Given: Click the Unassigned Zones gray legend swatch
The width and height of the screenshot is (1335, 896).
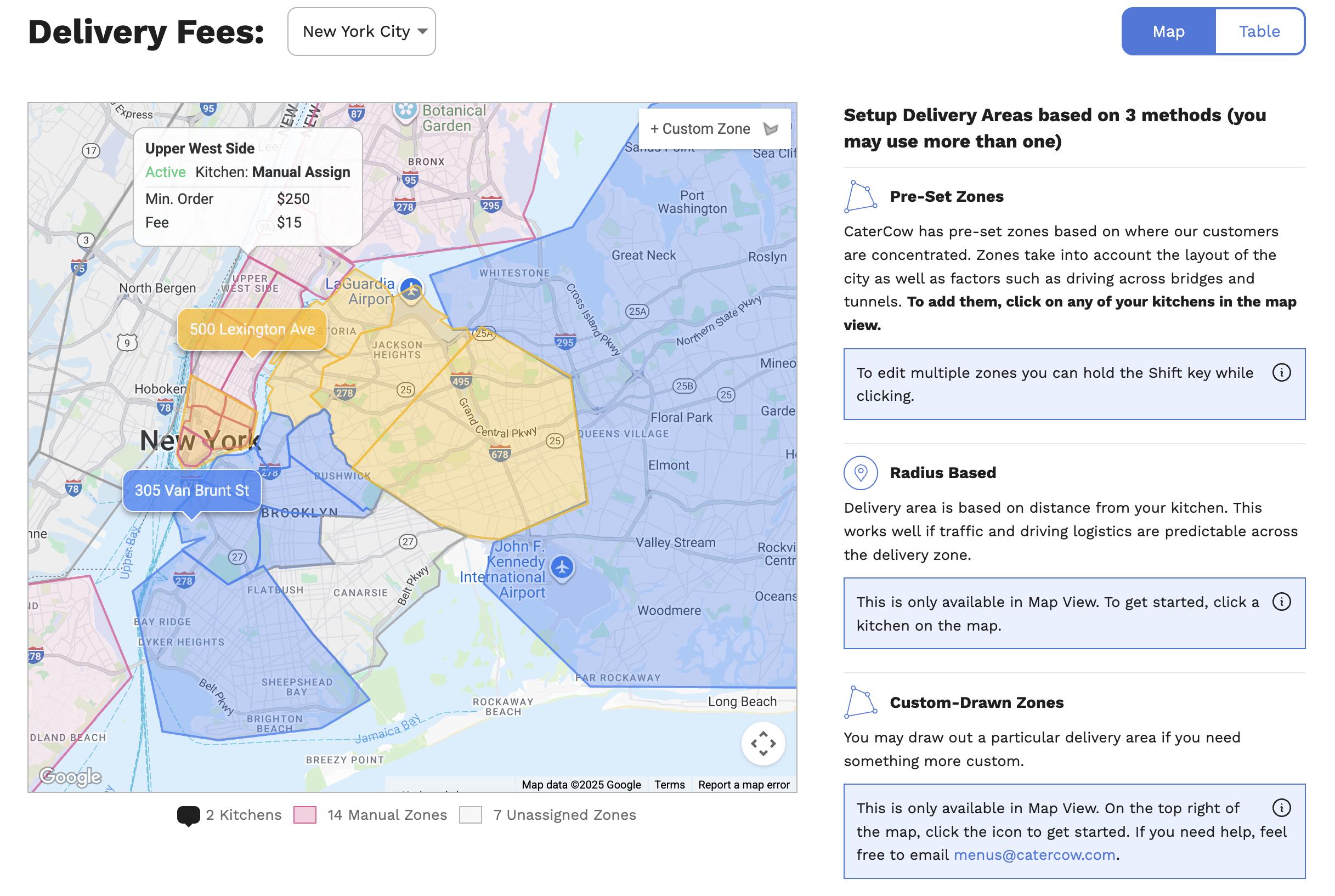Looking at the screenshot, I should (x=471, y=815).
